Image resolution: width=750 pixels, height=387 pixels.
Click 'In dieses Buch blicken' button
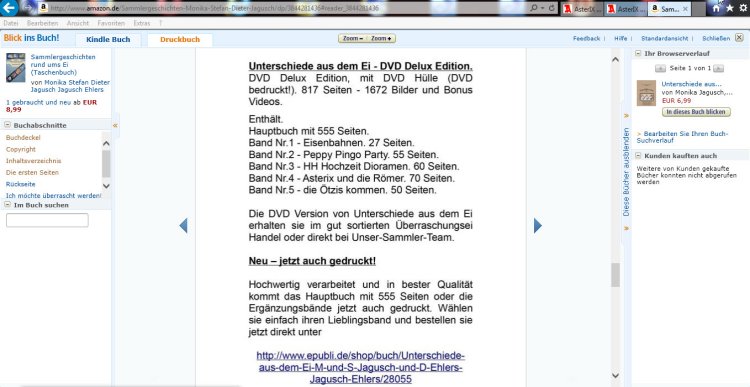[x=696, y=112]
